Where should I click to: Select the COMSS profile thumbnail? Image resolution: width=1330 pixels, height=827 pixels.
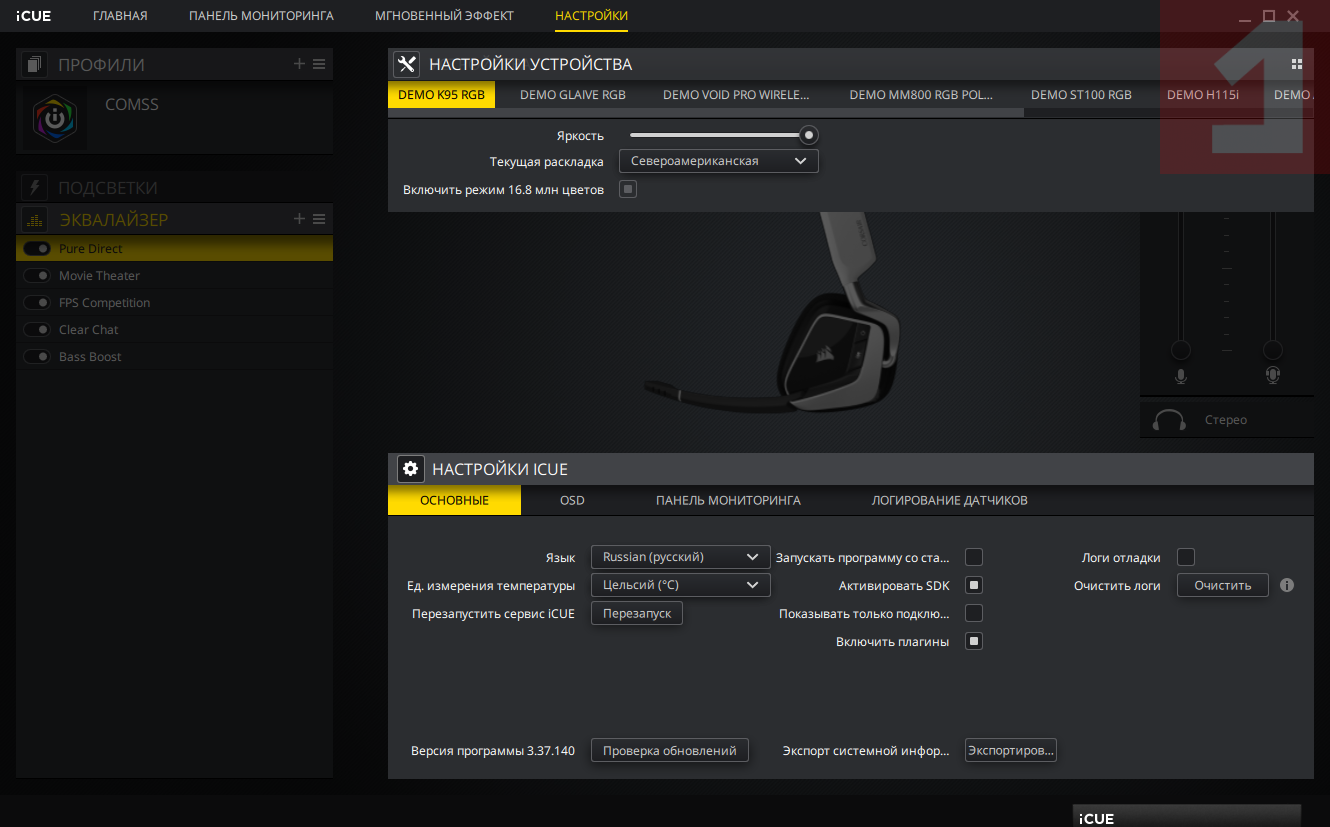pyautogui.click(x=54, y=116)
